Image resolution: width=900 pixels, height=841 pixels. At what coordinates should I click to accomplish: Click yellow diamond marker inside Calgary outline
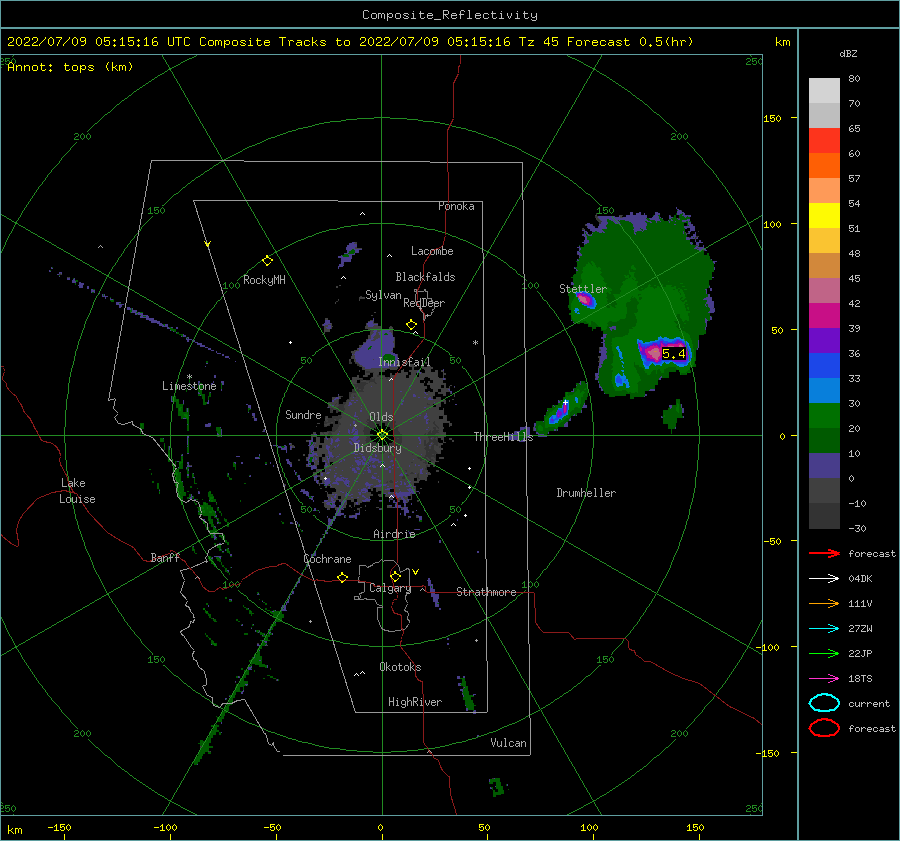click(395, 576)
